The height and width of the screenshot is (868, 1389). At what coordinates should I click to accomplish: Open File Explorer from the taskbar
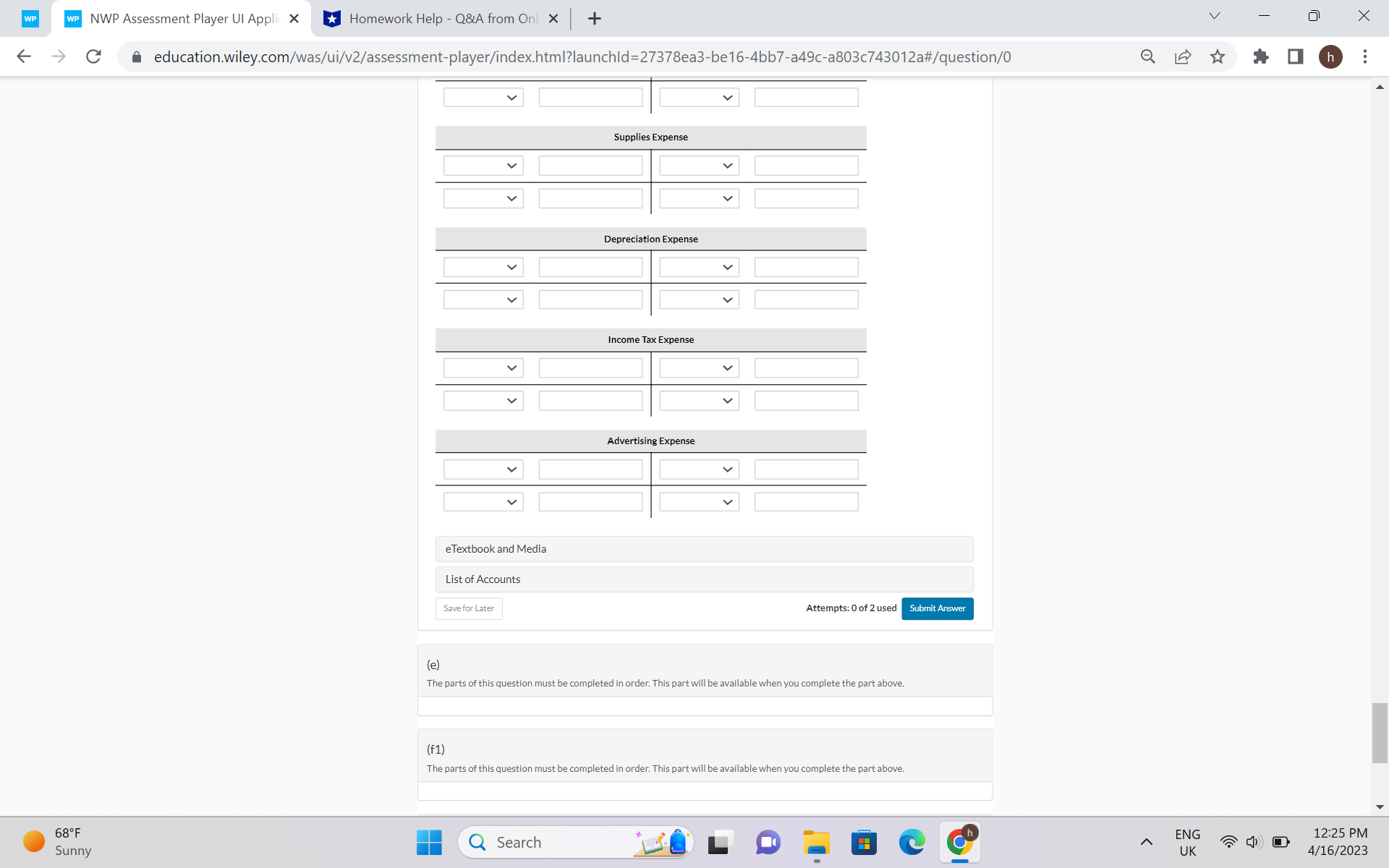816,842
